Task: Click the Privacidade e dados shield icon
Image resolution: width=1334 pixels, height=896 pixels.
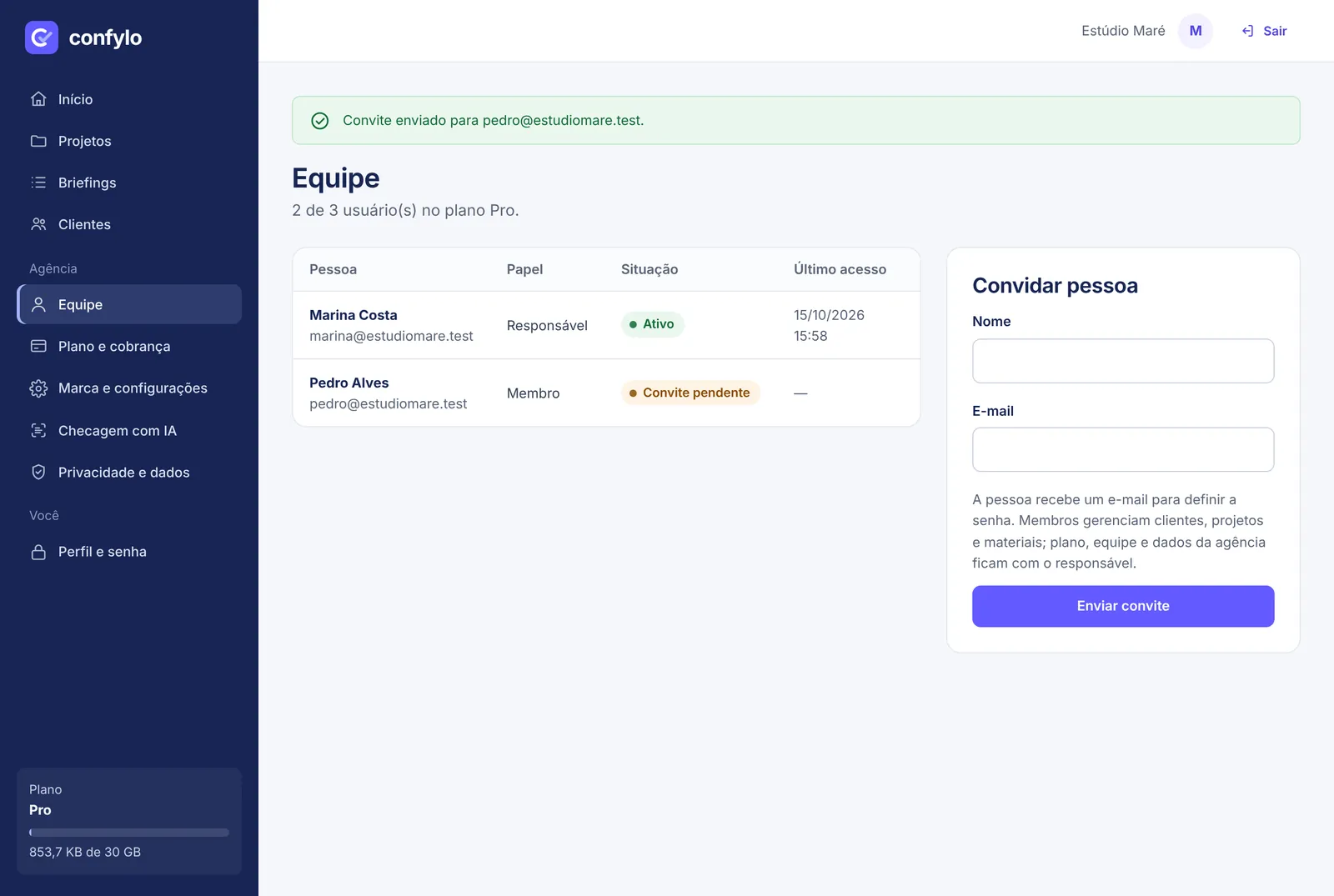Action: pos(38,472)
